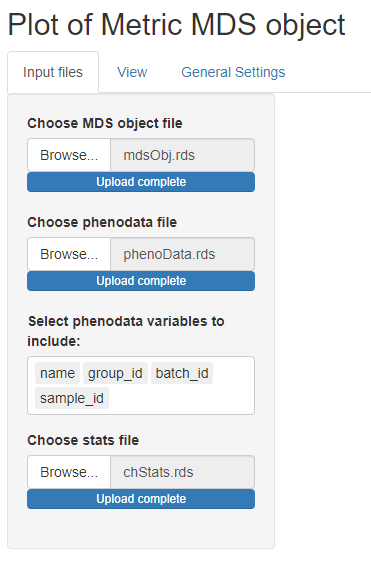The image size is (371, 572).
Task: Click the mdsObj.rds filename field
Action: (182, 155)
